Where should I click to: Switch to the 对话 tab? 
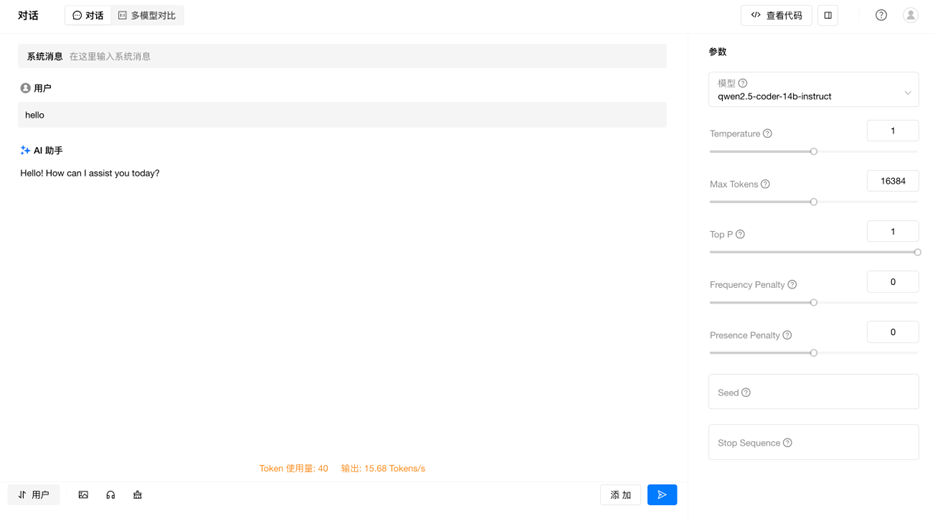pos(88,15)
